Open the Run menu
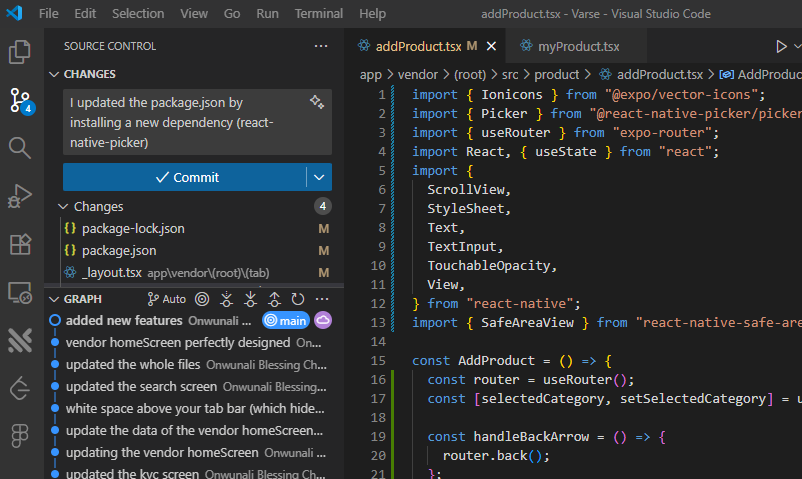The width and height of the screenshot is (802, 479). (x=268, y=13)
